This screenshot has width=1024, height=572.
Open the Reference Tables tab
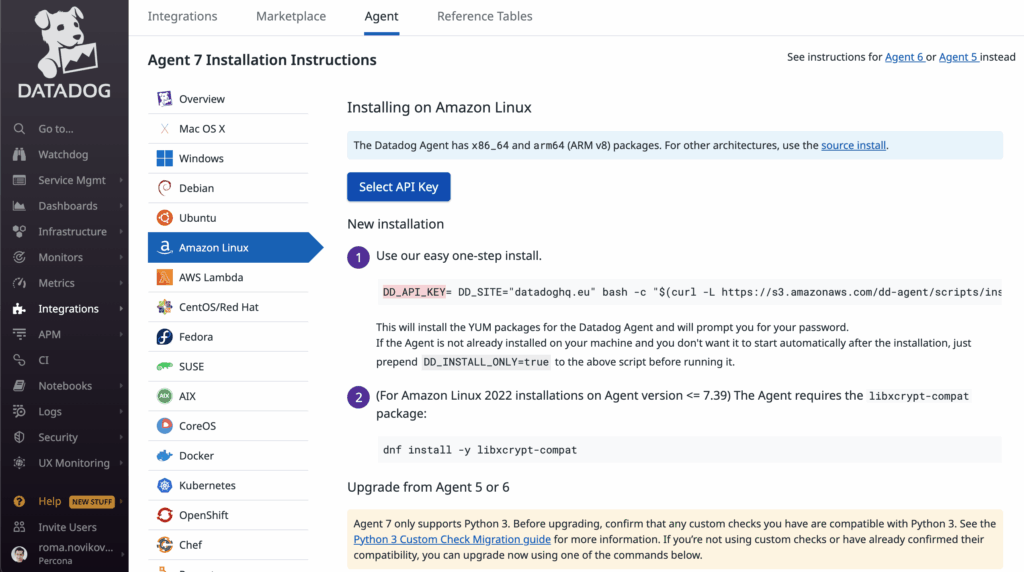tap(484, 17)
